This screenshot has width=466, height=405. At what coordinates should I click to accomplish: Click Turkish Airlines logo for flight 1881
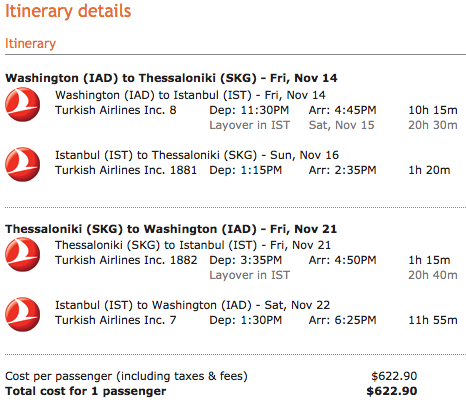tap(23, 164)
